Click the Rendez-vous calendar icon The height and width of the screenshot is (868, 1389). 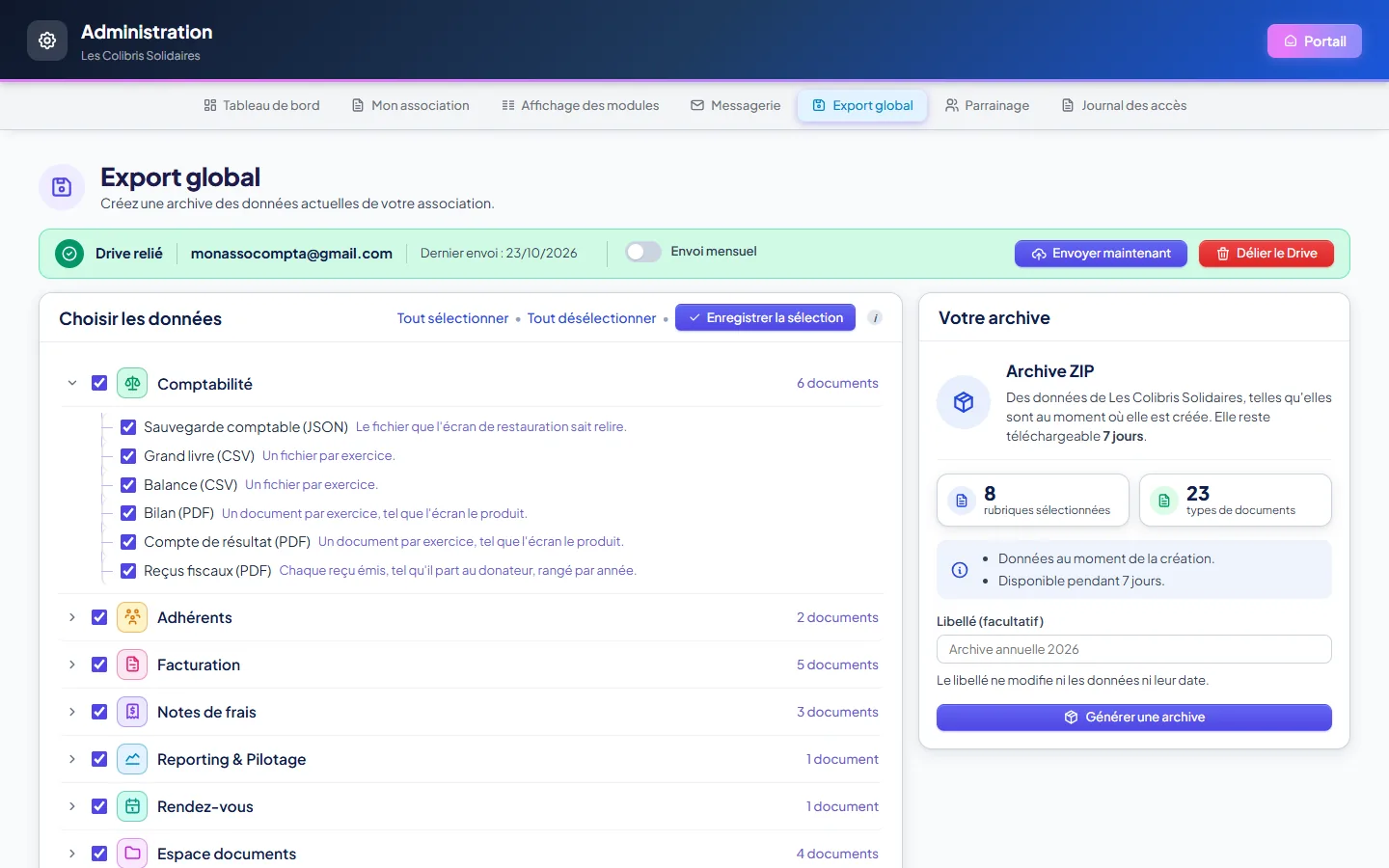[132, 806]
